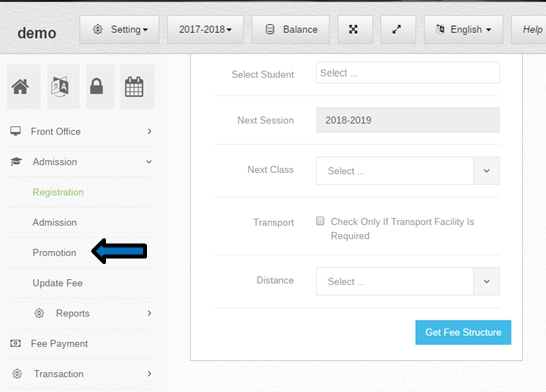Image resolution: width=546 pixels, height=392 pixels.
Task: Select Promotion in Admission submenu
Action: 54,253
